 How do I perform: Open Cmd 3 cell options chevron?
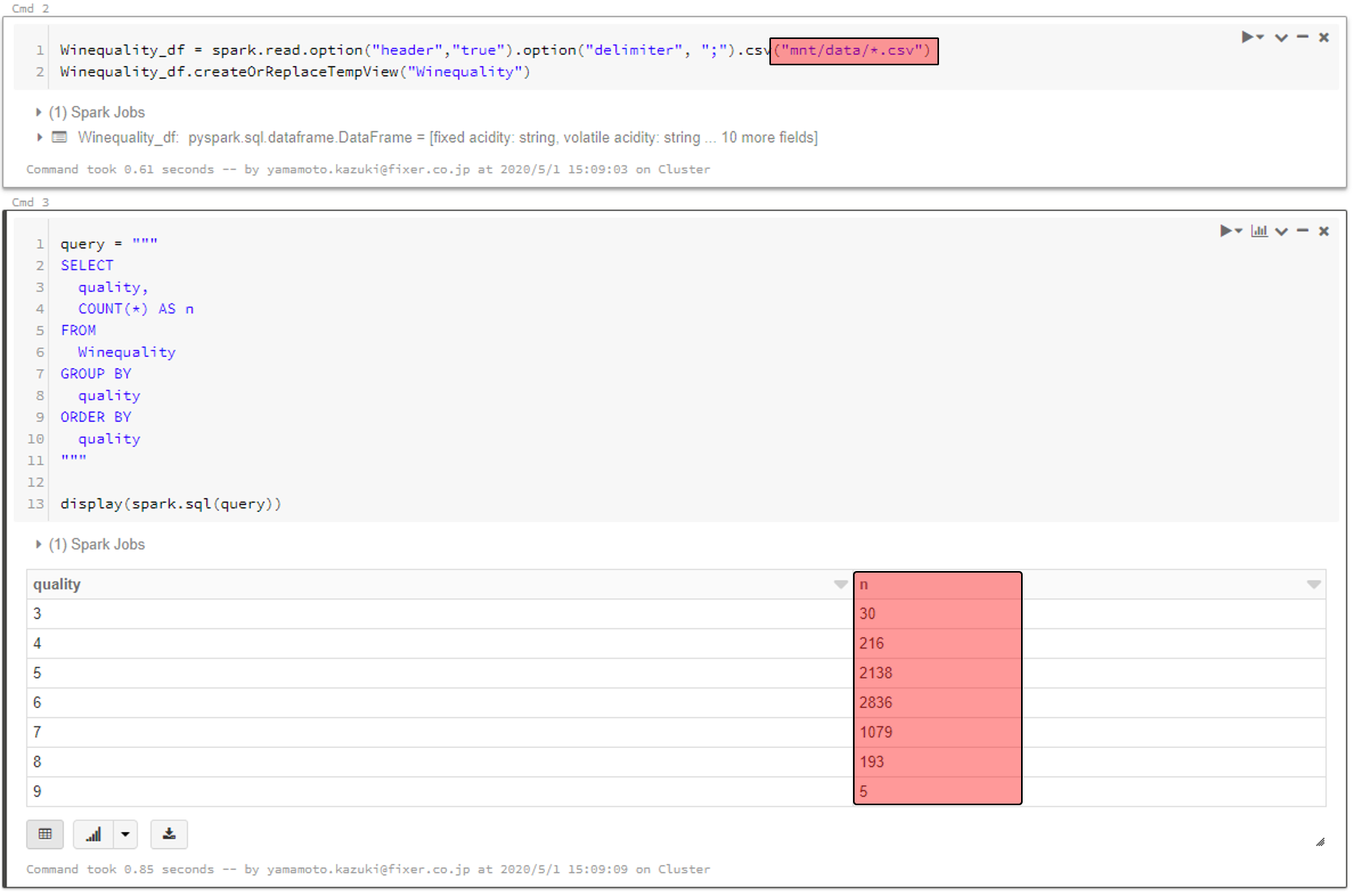click(x=1281, y=231)
